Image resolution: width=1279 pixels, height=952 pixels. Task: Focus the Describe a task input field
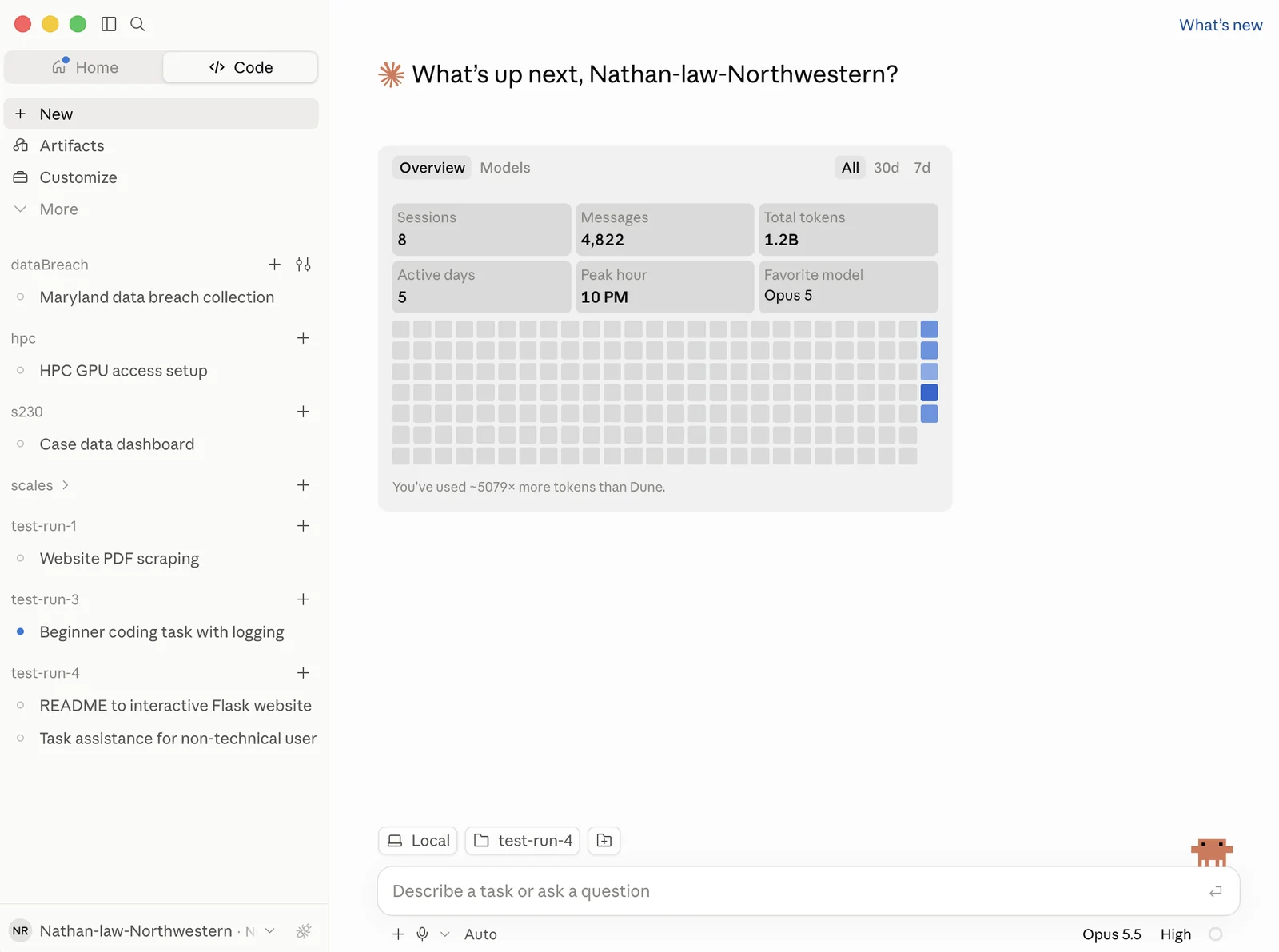click(808, 891)
